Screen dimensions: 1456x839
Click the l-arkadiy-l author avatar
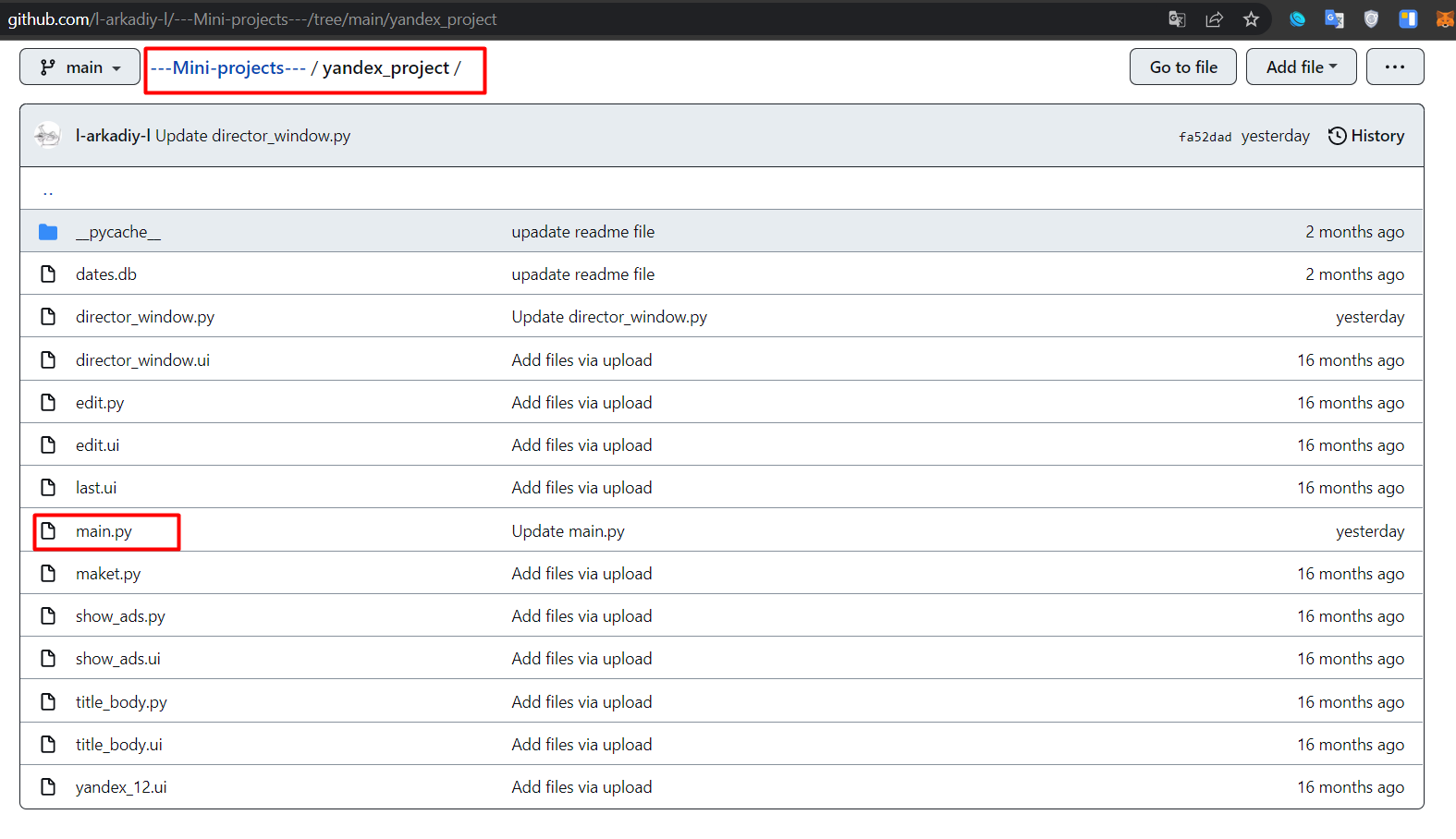[x=47, y=135]
